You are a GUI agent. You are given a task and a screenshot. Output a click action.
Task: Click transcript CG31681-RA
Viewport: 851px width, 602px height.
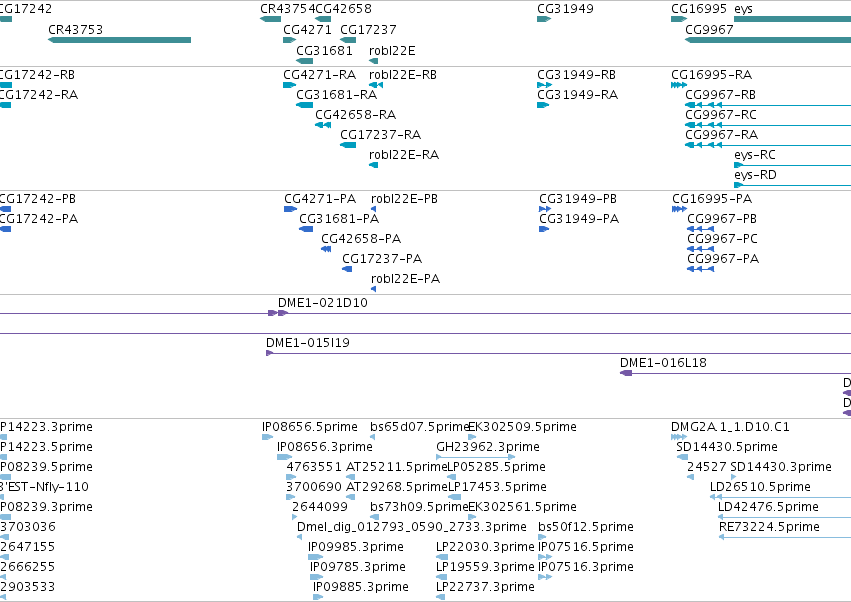coord(336,95)
